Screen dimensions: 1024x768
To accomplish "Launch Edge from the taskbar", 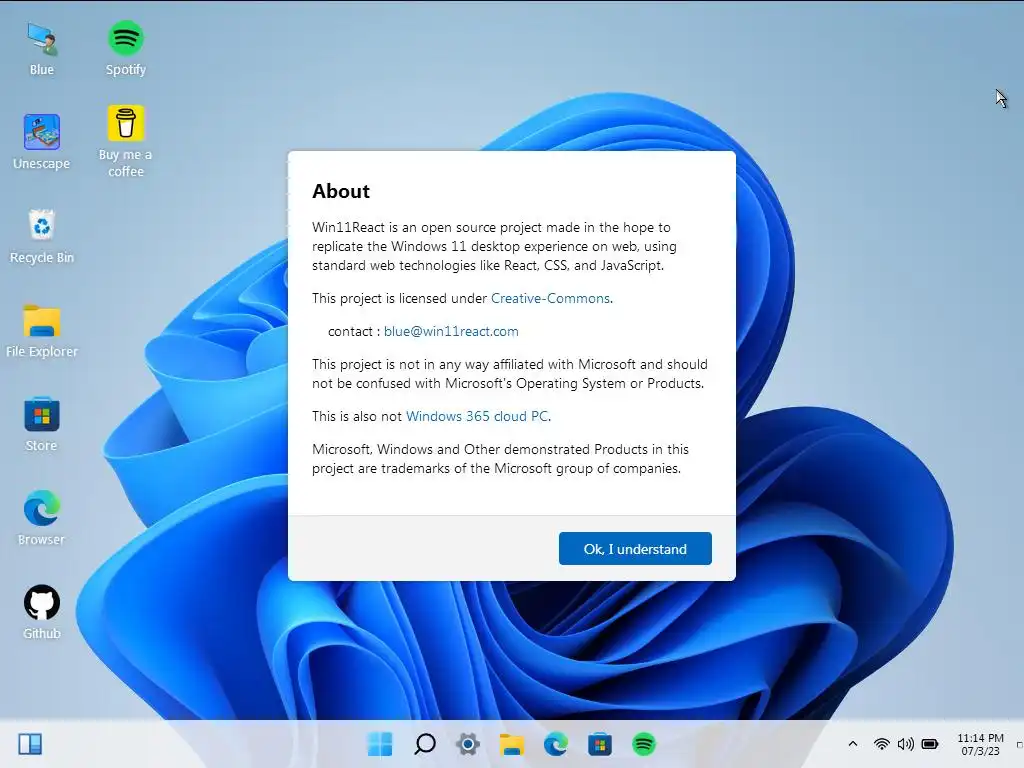I will coord(556,744).
